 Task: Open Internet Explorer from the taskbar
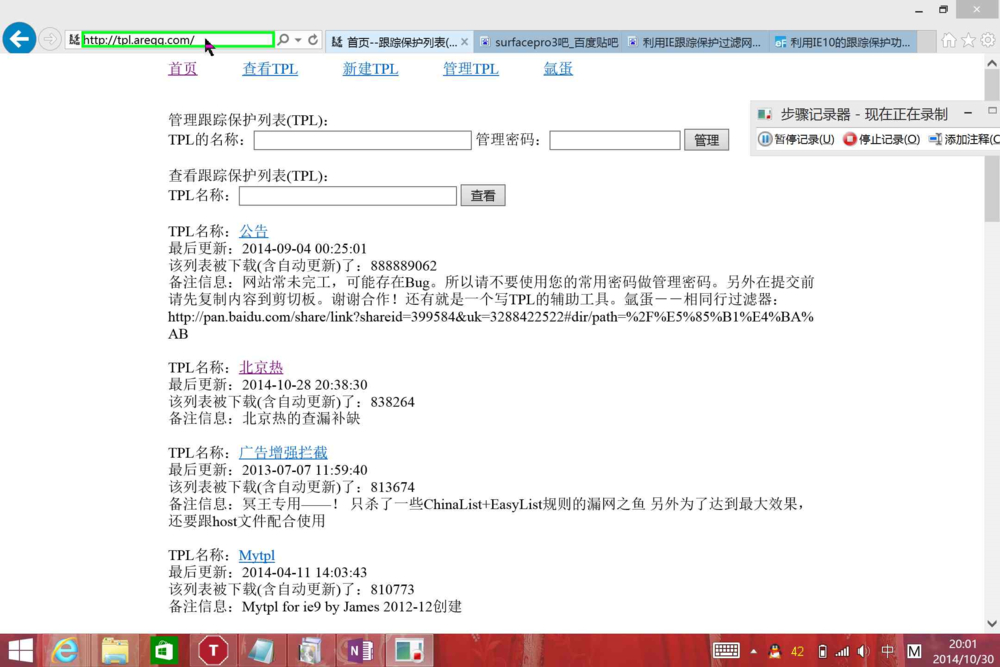tap(65, 650)
